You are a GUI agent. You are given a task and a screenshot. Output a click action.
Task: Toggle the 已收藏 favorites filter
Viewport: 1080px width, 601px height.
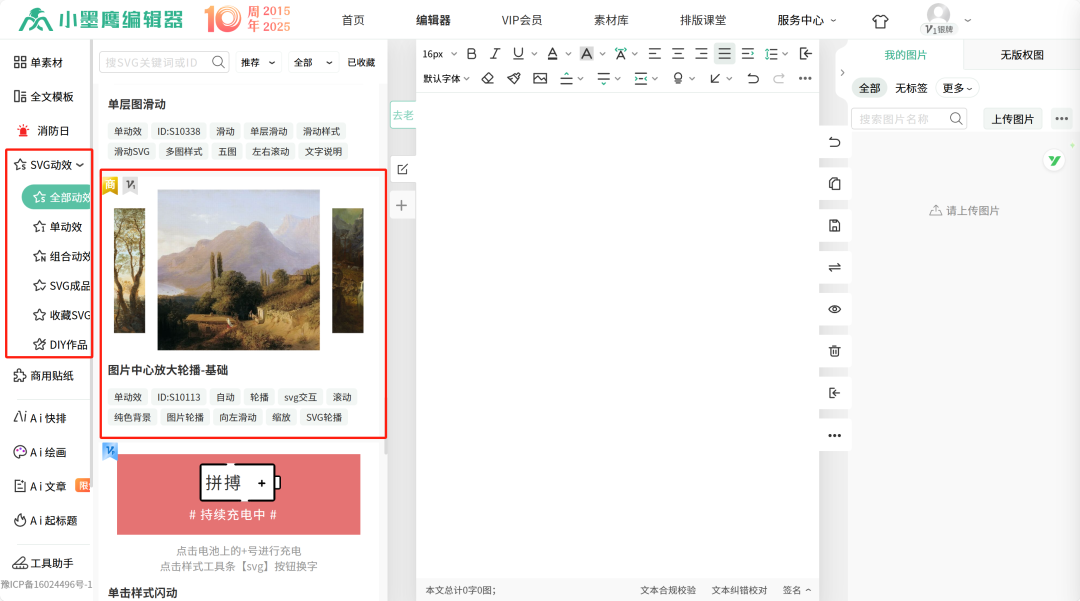(361, 63)
